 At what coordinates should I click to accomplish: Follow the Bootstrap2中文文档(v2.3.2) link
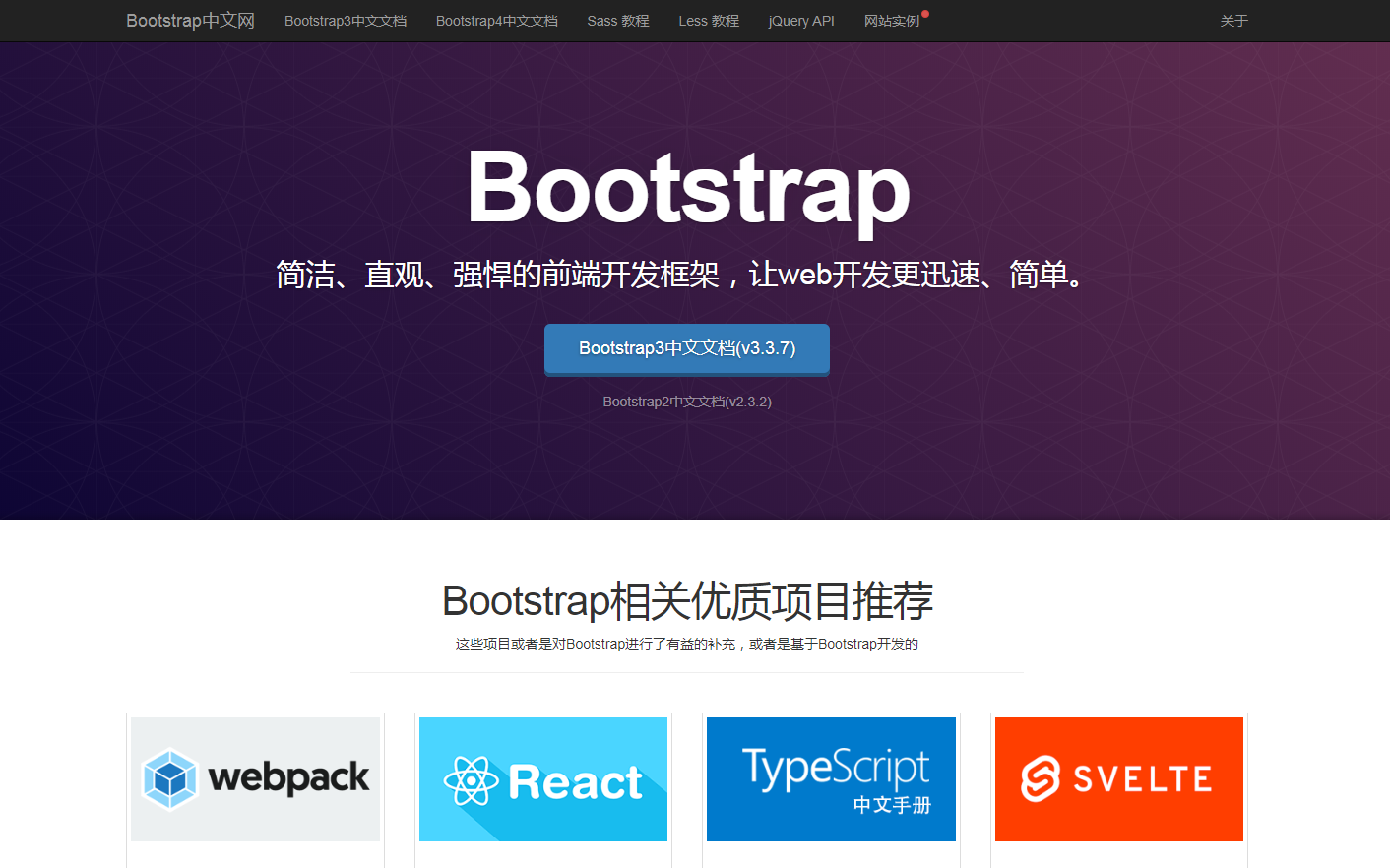(x=687, y=402)
